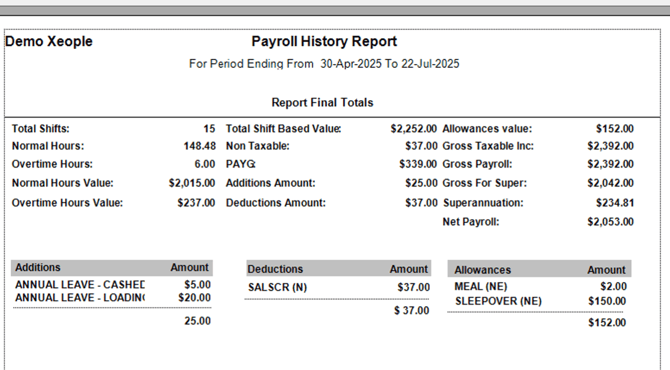This screenshot has height=370, width=670.
Task: Click the 'Additions' table header
Action: 38,267
